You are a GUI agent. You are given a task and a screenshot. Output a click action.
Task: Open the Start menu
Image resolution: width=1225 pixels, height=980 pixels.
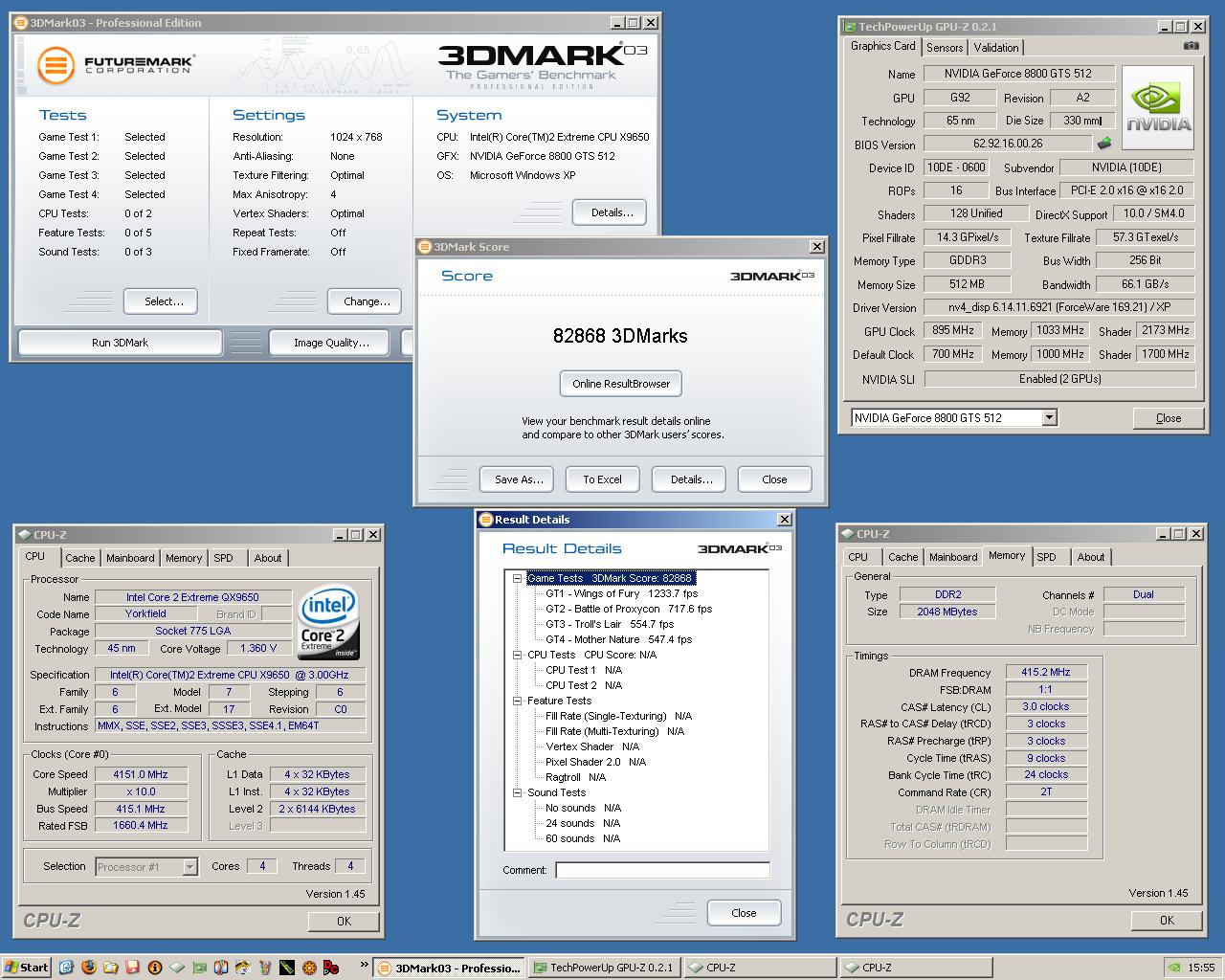click(26, 967)
